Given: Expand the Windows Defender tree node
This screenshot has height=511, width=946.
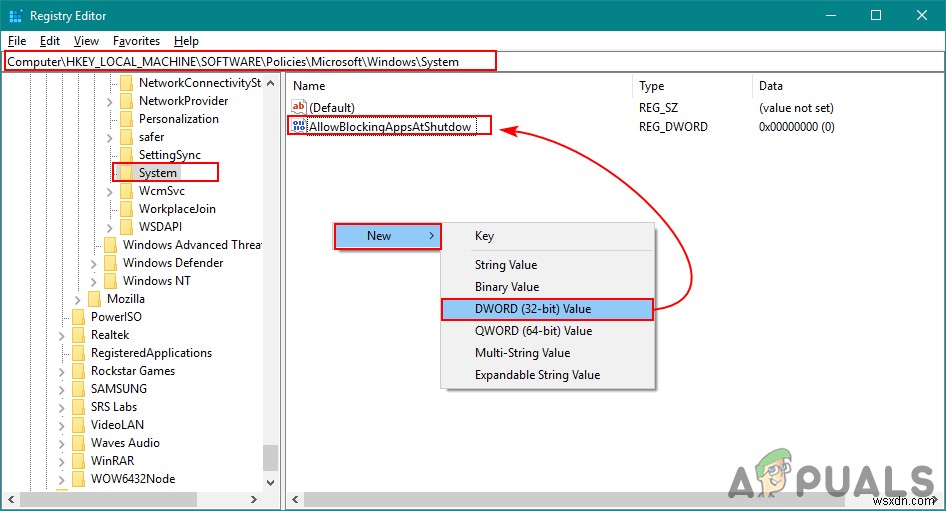Looking at the screenshot, I should point(94,264).
